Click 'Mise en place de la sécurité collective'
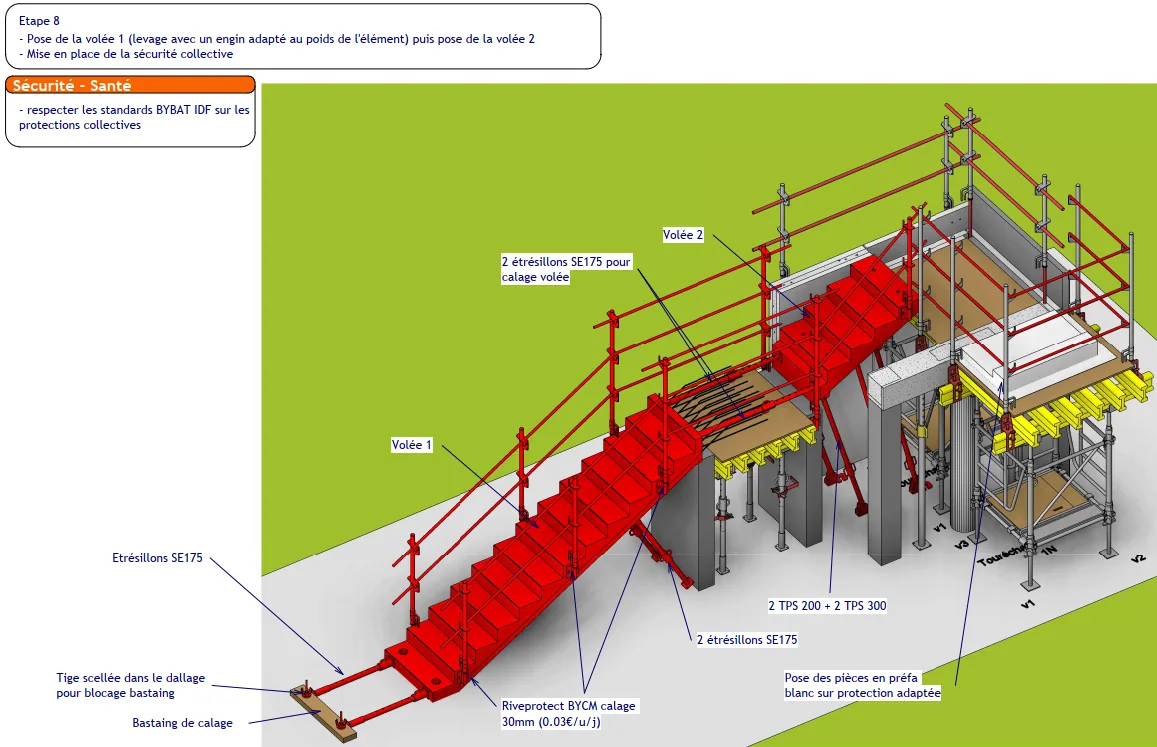 click(x=125, y=54)
